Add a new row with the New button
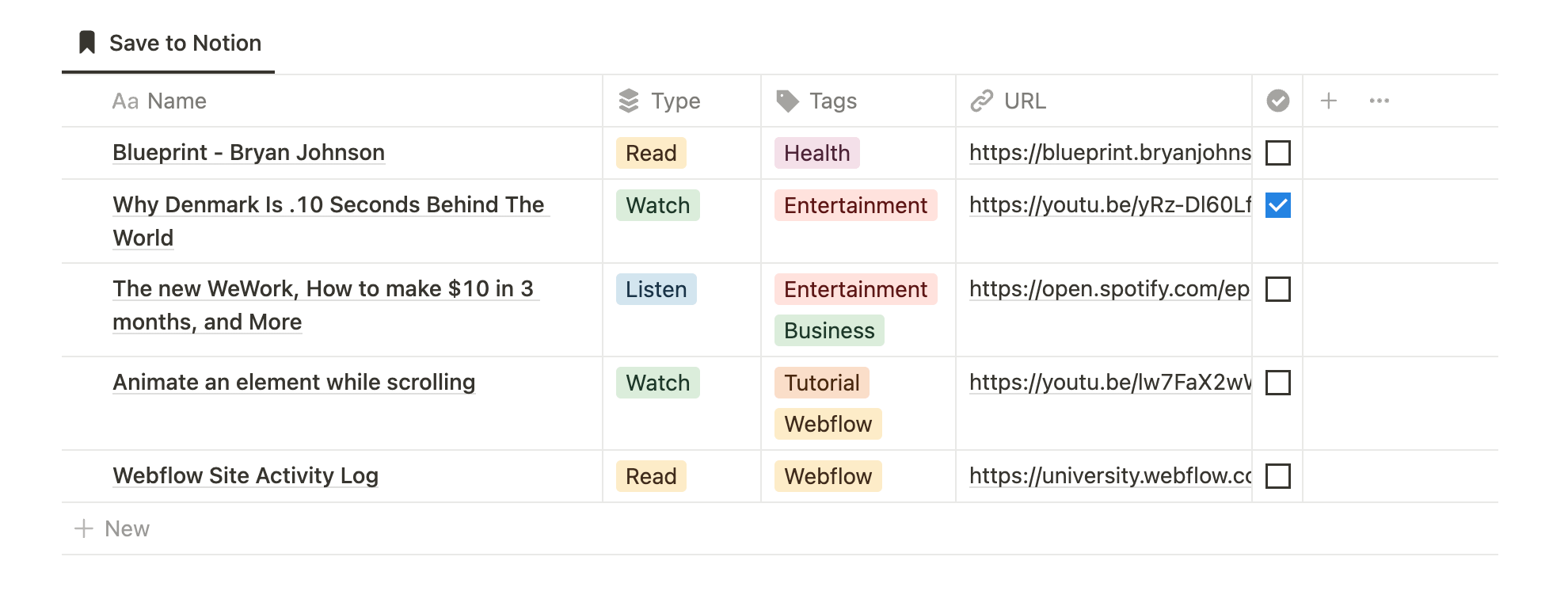Screen dimensions: 1568x591 coord(112,528)
